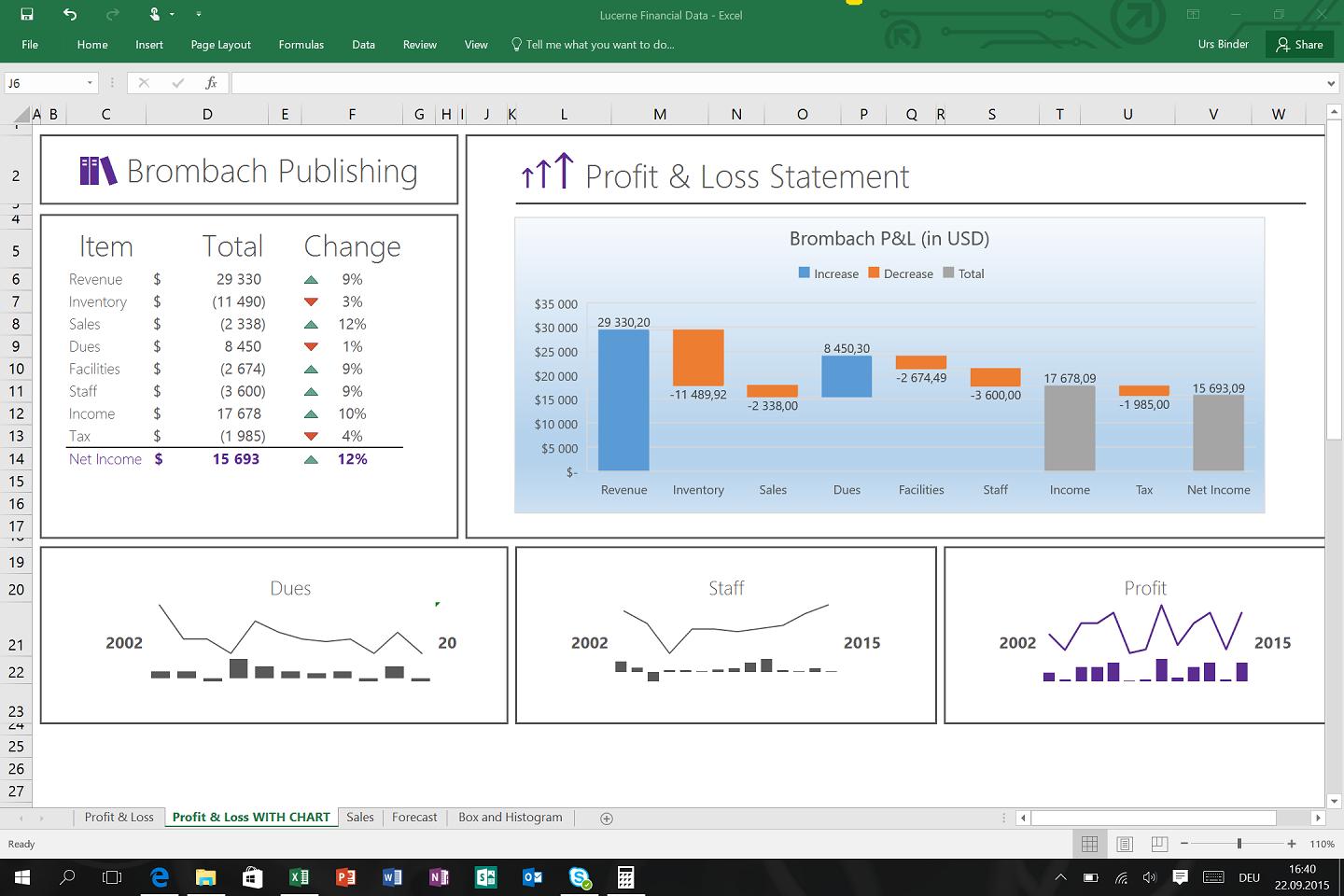1344x896 pixels.
Task: Select column M header
Action: 660,114
